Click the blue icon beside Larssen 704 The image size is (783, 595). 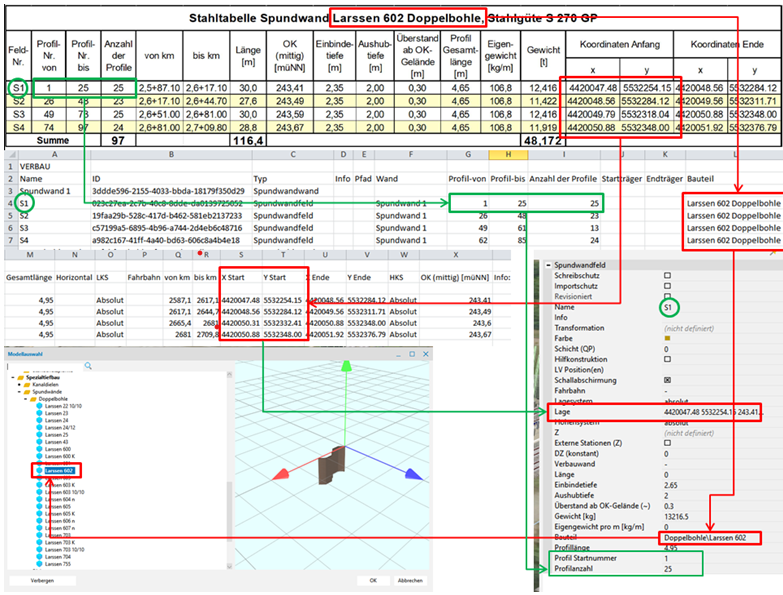39,557
